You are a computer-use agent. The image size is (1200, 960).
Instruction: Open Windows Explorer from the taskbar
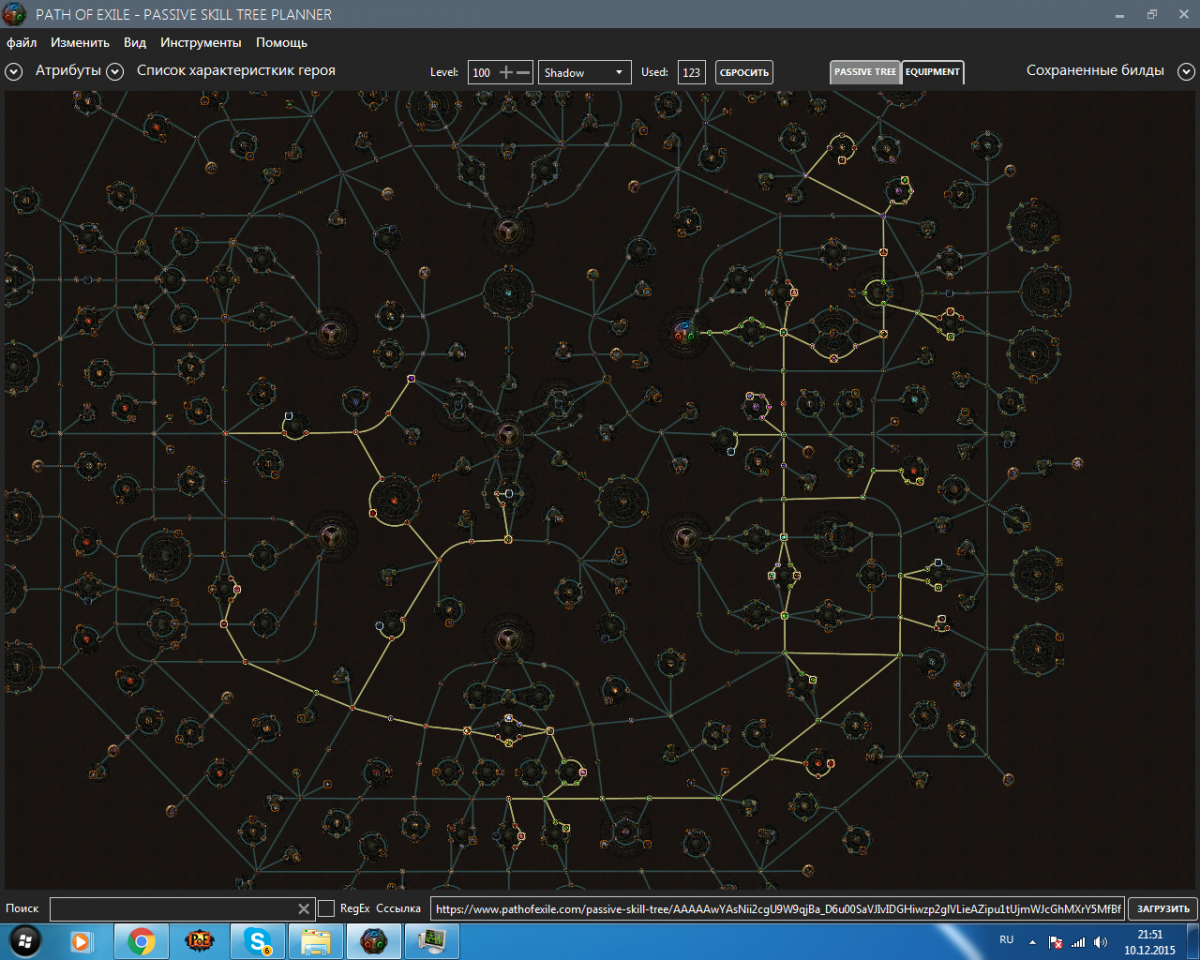click(x=315, y=942)
